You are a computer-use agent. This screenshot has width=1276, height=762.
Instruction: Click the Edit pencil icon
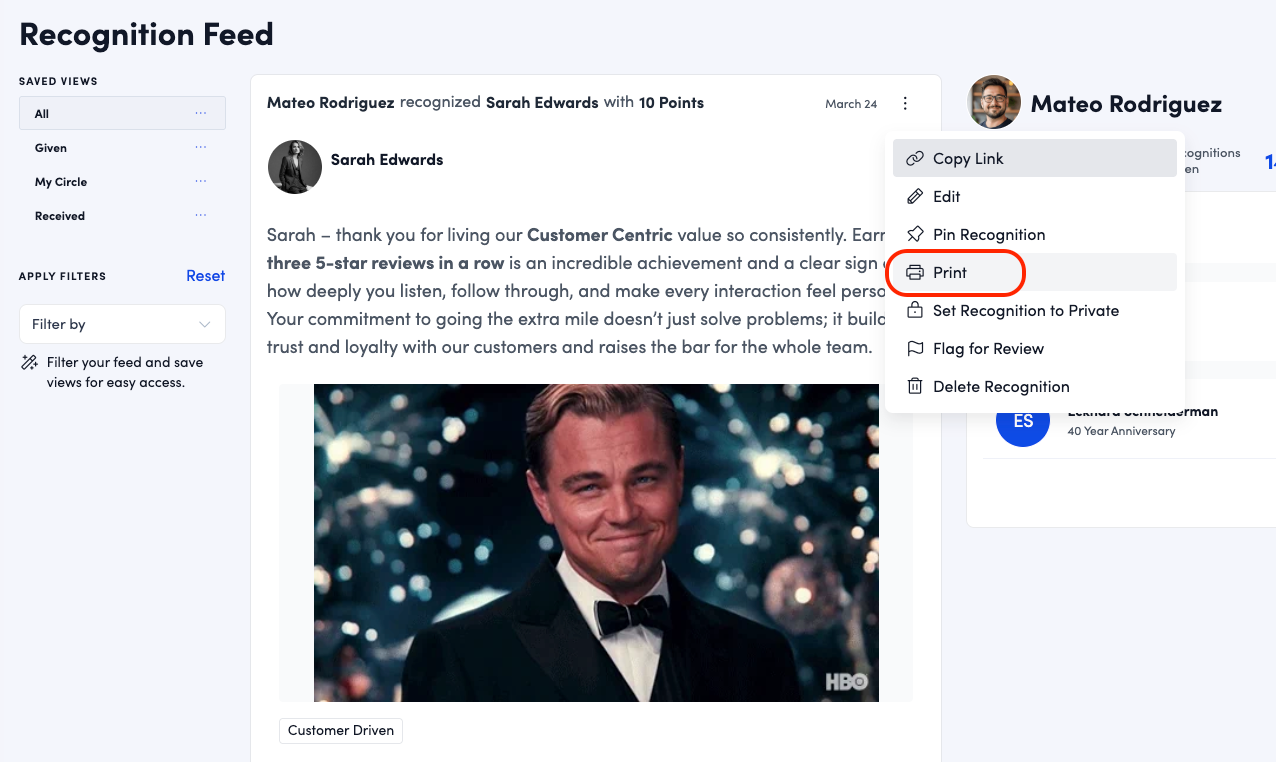tap(914, 197)
